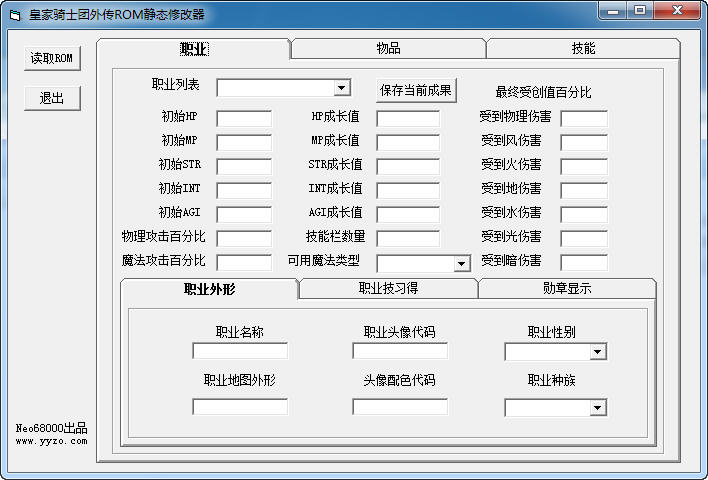Image resolution: width=708 pixels, height=480 pixels.
Task: Focus the 受到火伤害 input field
Action: (584, 166)
